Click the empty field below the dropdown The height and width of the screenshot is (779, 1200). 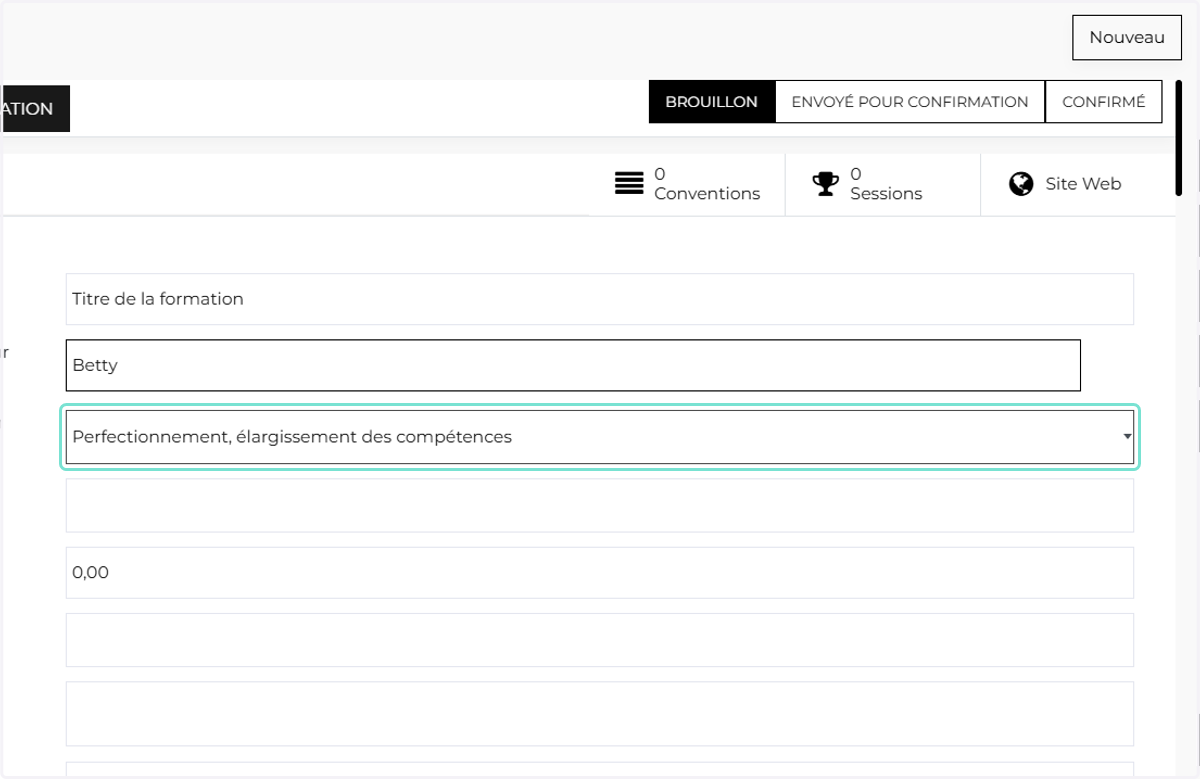coord(600,505)
